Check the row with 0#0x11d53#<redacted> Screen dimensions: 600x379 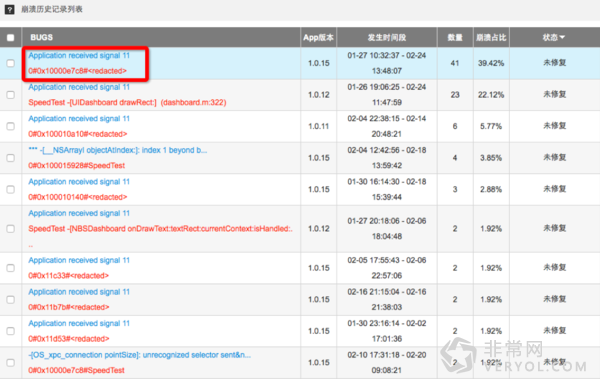11,331
